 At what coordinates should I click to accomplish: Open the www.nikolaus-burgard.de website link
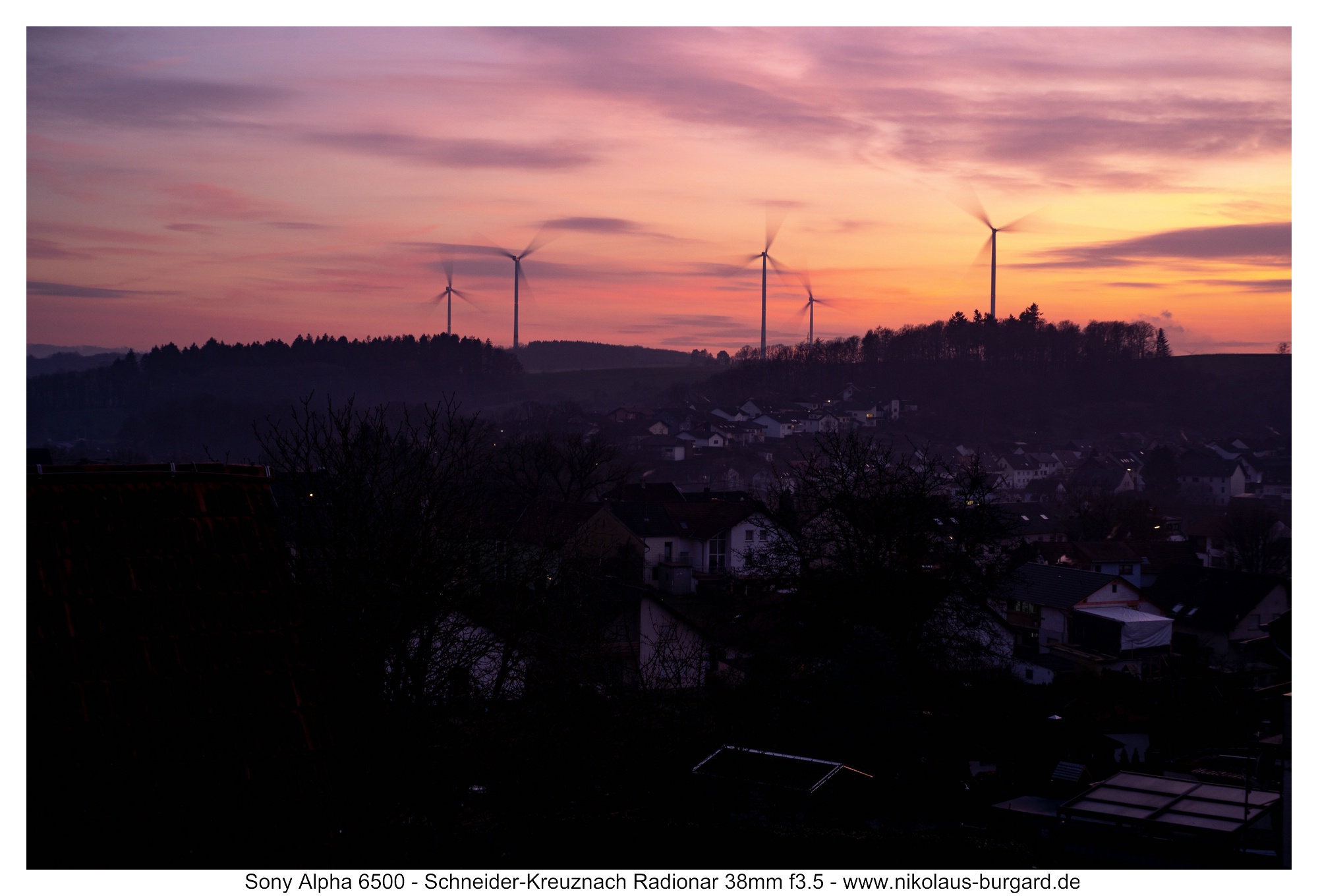click(x=961, y=882)
